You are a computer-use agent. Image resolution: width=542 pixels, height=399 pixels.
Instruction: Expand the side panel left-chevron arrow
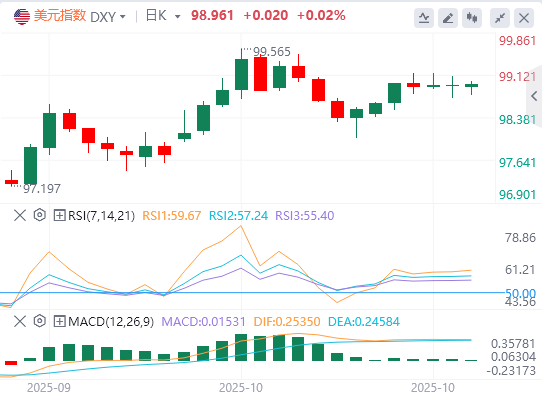(x=534, y=96)
